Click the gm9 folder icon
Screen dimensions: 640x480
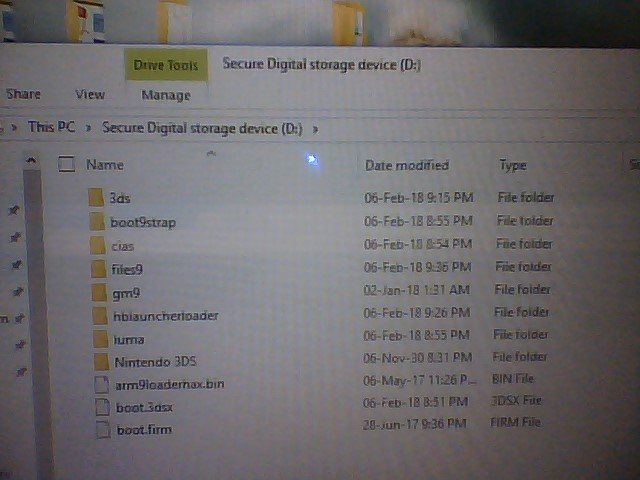pos(99,293)
